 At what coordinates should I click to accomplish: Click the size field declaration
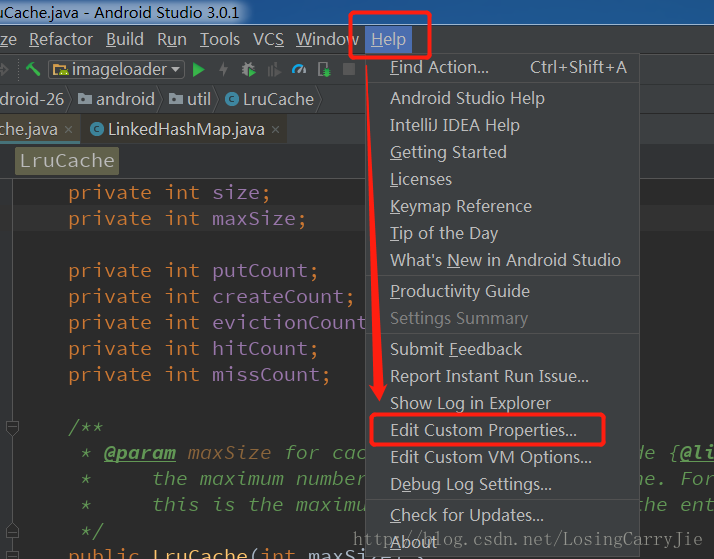(236, 193)
